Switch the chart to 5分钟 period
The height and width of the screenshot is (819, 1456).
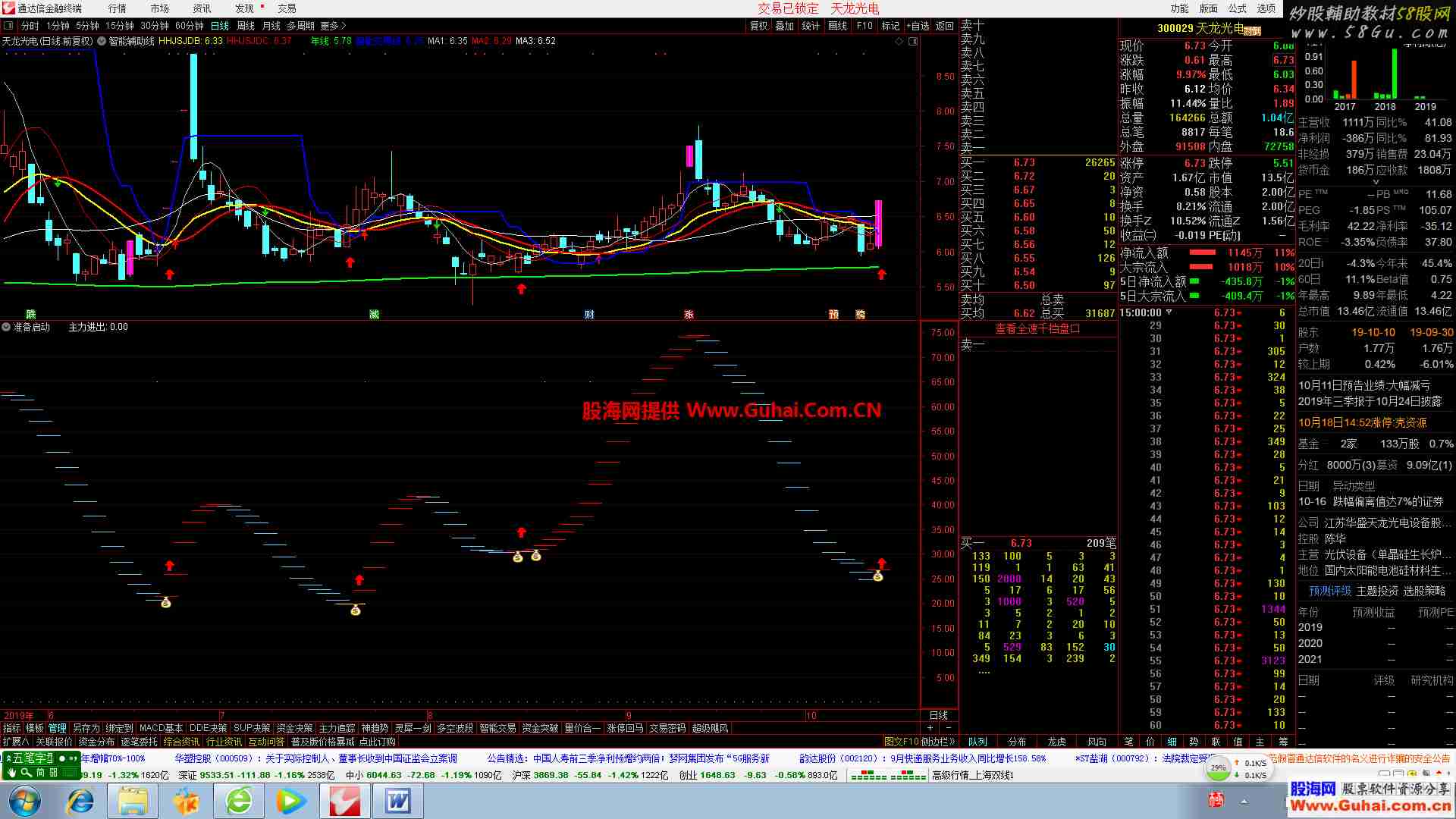(87, 26)
